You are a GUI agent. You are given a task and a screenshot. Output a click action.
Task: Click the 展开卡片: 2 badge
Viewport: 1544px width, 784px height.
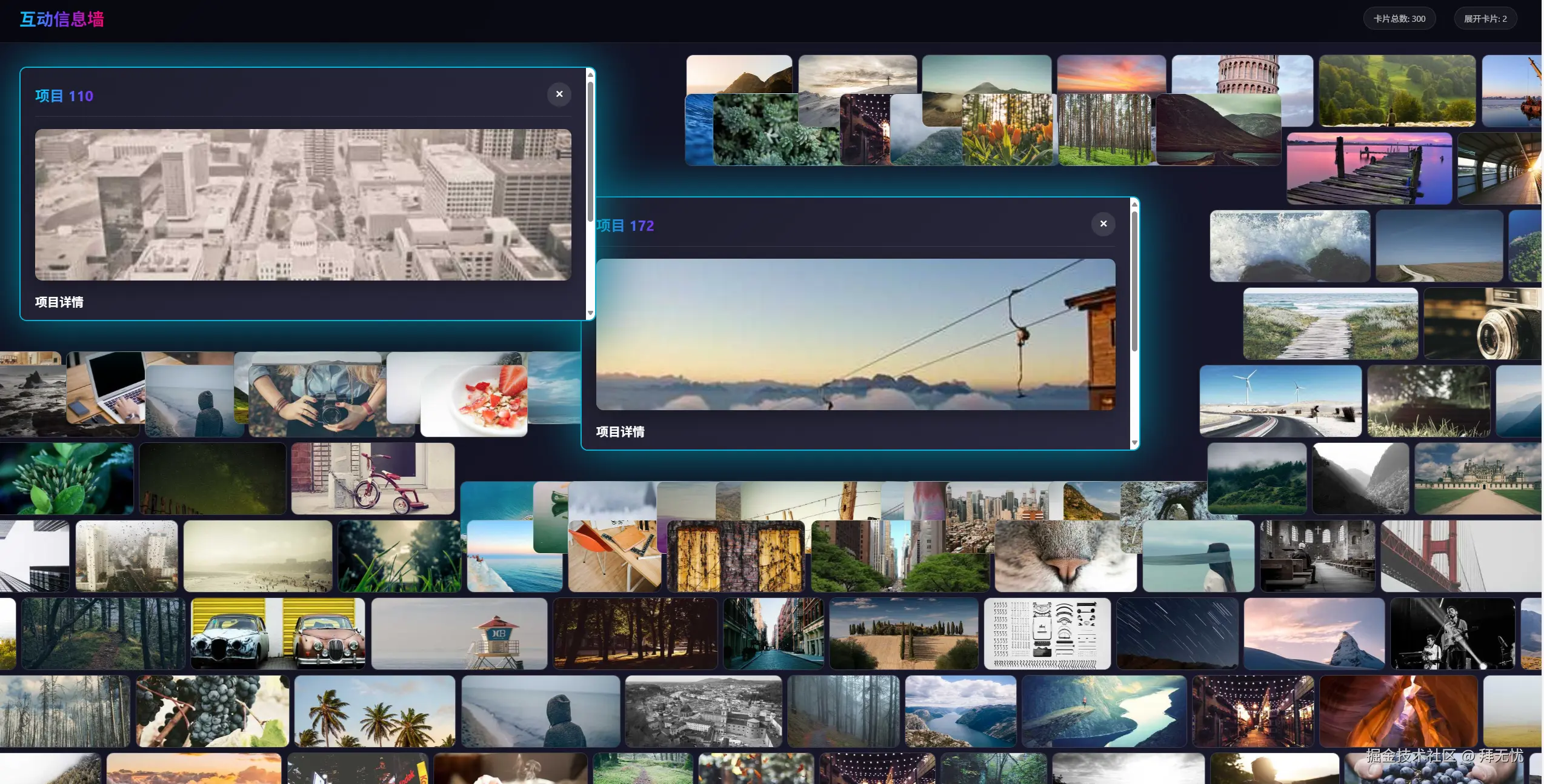coord(1485,19)
